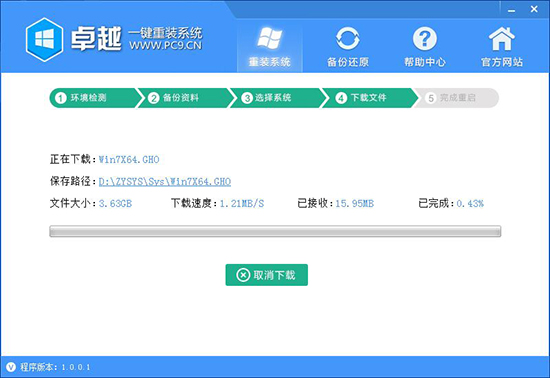Click the step 1 环境检测 indicator
The height and width of the screenshot is (378, 550).
click(95, 98)
